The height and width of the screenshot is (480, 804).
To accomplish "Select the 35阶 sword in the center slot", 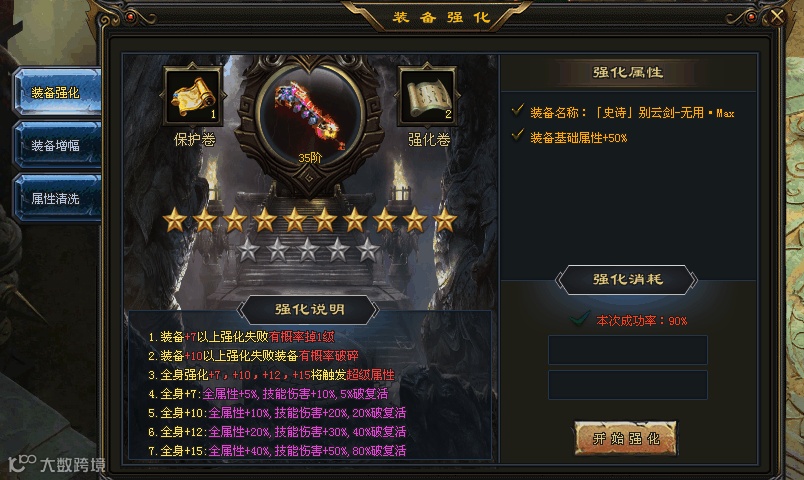I will pyautogui.click(x=309, y=116).
